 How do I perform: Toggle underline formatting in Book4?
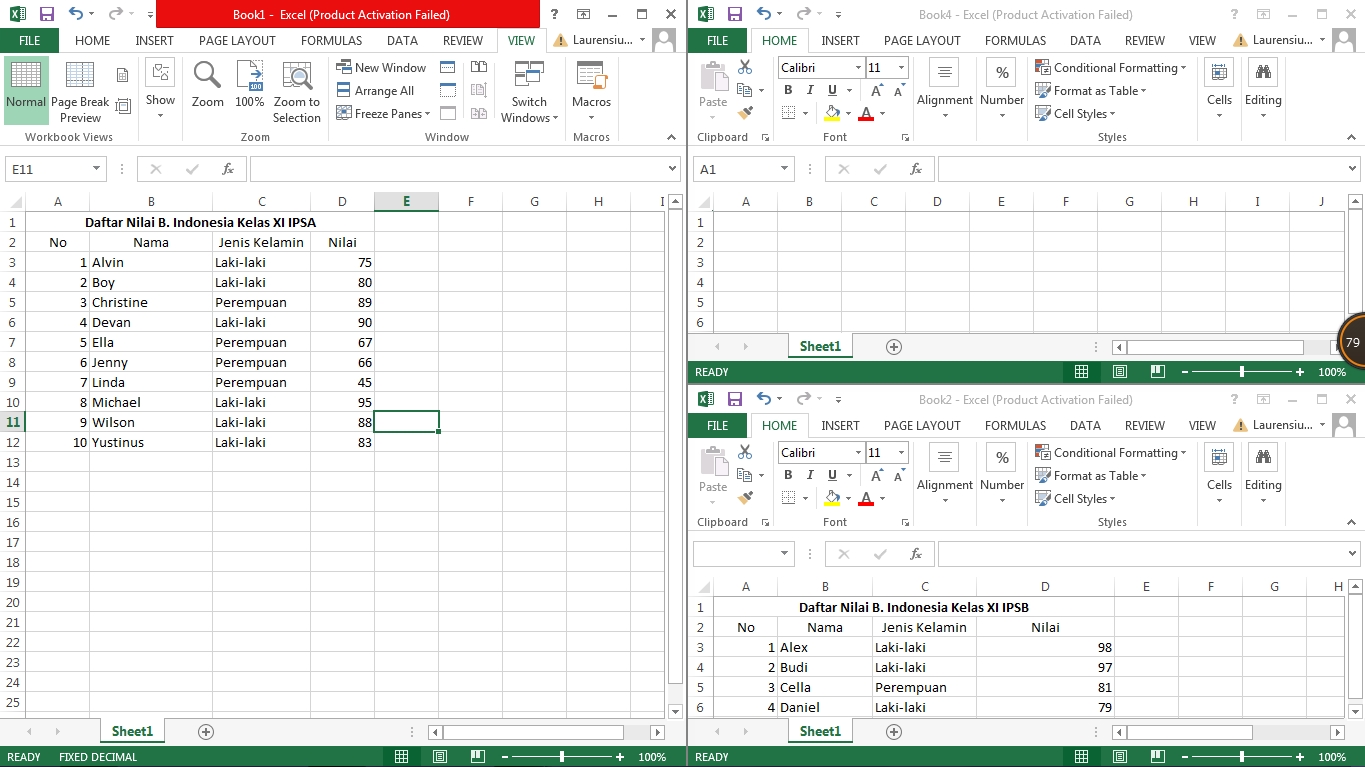pyautogui.click(x=831, y=90)
